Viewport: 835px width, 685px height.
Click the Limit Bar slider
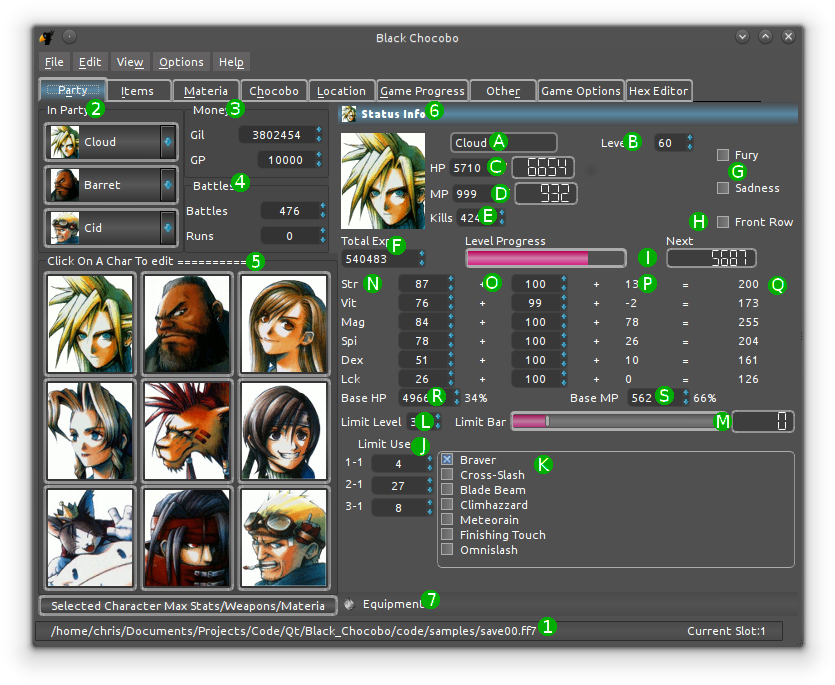point(618,422)
